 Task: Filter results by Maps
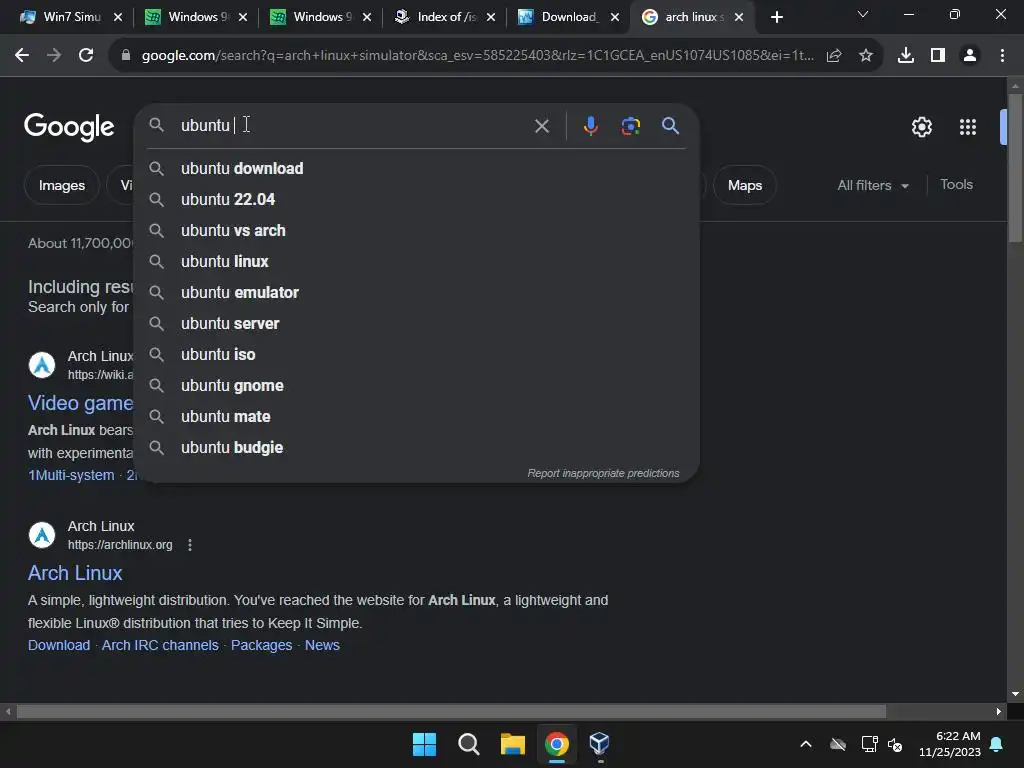[x=744, y=185]
